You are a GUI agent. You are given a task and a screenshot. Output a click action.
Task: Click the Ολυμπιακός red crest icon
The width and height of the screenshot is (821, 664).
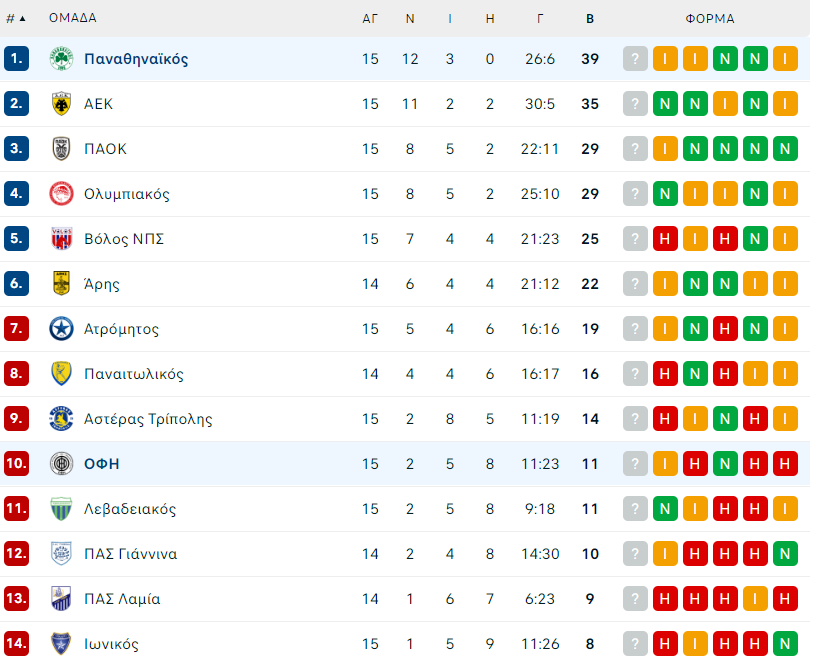click(x=61, y=194)
